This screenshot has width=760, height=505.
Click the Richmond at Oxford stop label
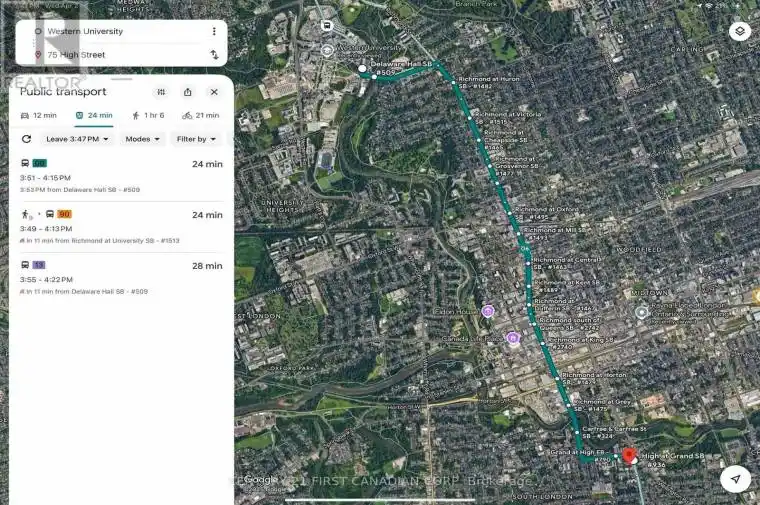click(x=547, y=213)
